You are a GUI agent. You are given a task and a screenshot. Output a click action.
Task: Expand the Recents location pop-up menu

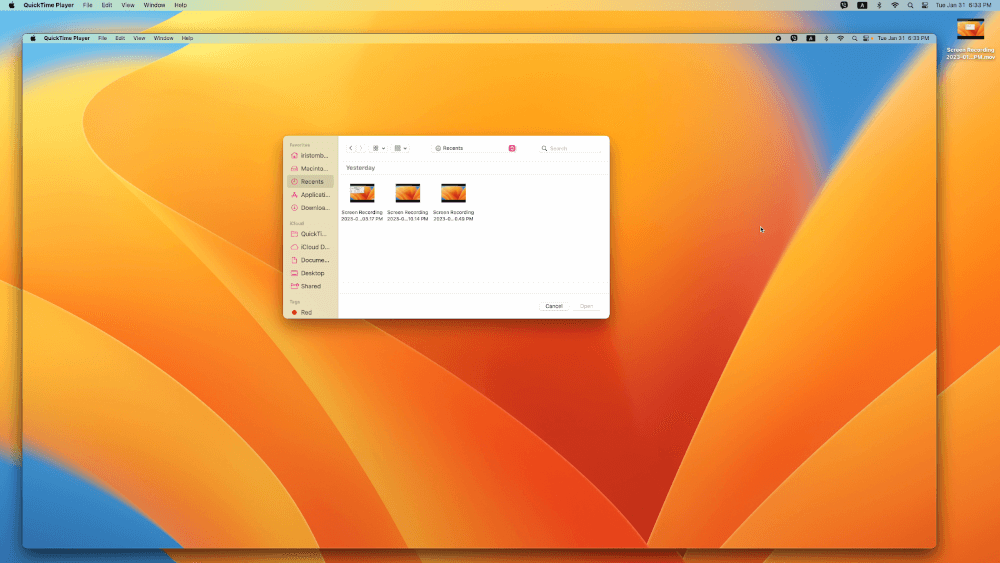point(475,148)
